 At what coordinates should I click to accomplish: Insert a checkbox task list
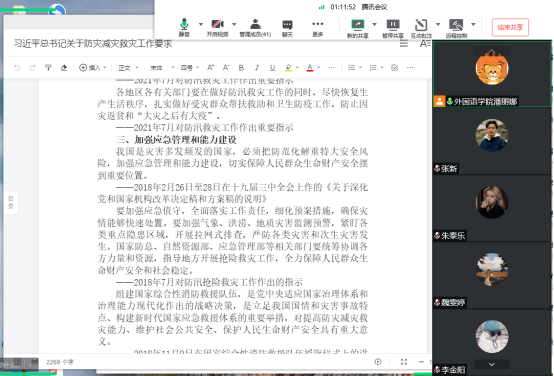click(x=395, y=67)
